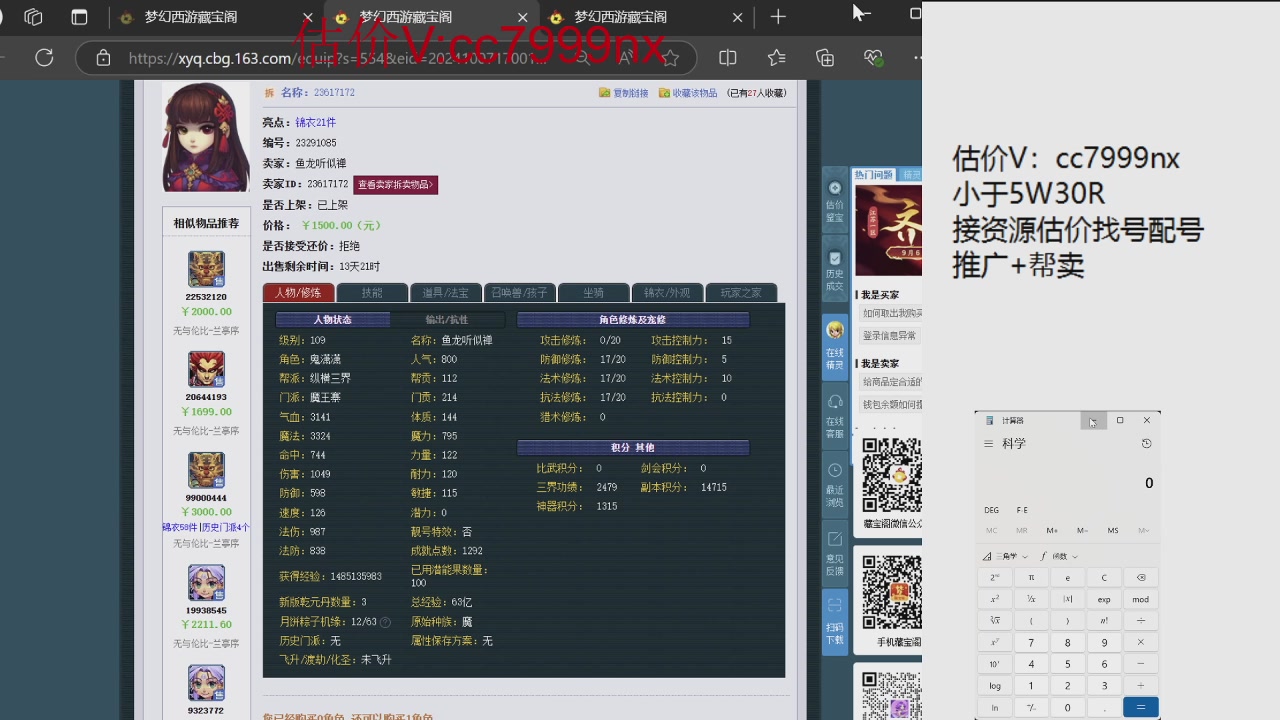Open browser collections
This screenshot has height=720, width=1280.
(x=825, y=58)
